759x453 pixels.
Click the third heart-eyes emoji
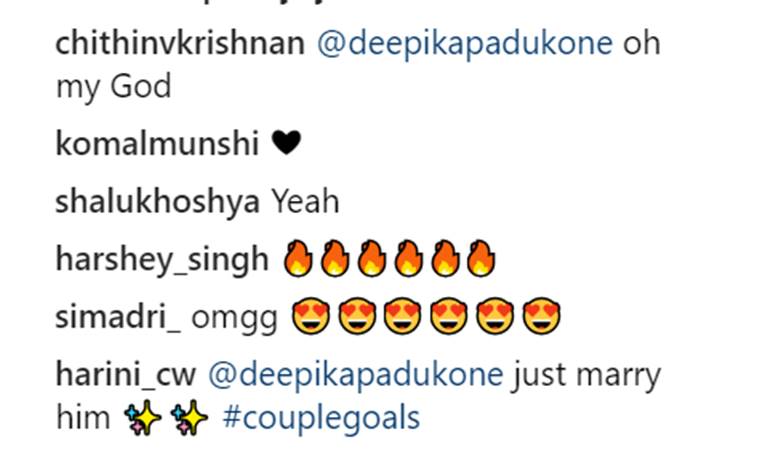[403, 316]
